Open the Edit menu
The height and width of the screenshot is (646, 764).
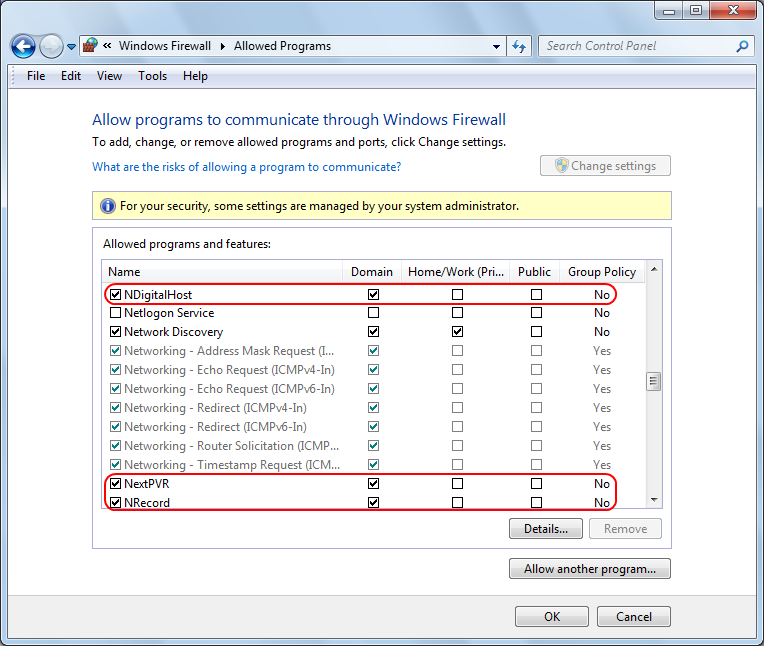click(71, 76)
